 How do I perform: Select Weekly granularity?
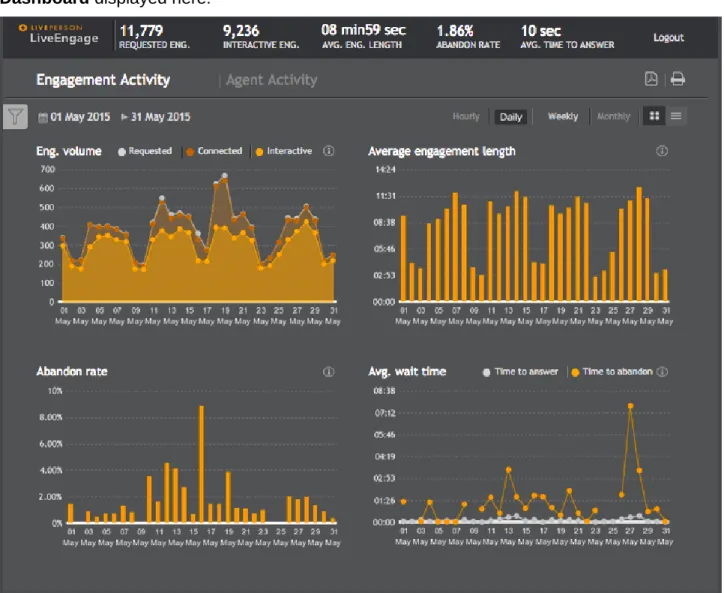click(563, 116)
